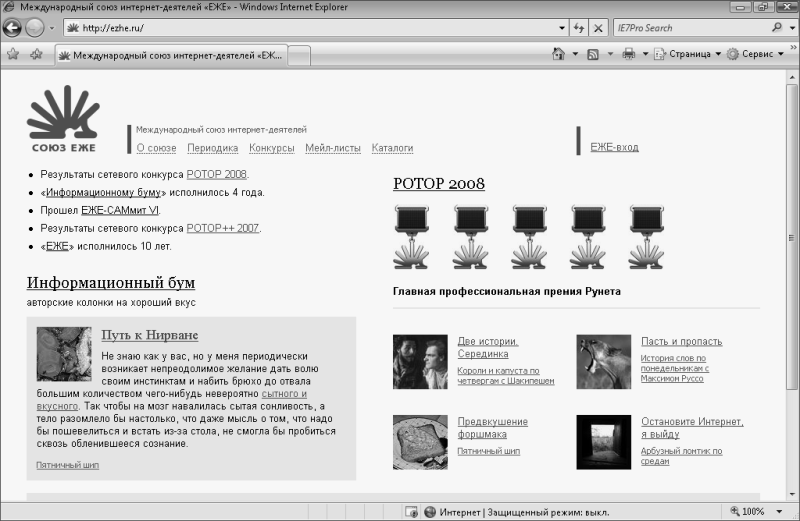This screenshot has height=521, width=800.
Task: Click the РОТОР 2008 heading link
Action: pos(439,184)
